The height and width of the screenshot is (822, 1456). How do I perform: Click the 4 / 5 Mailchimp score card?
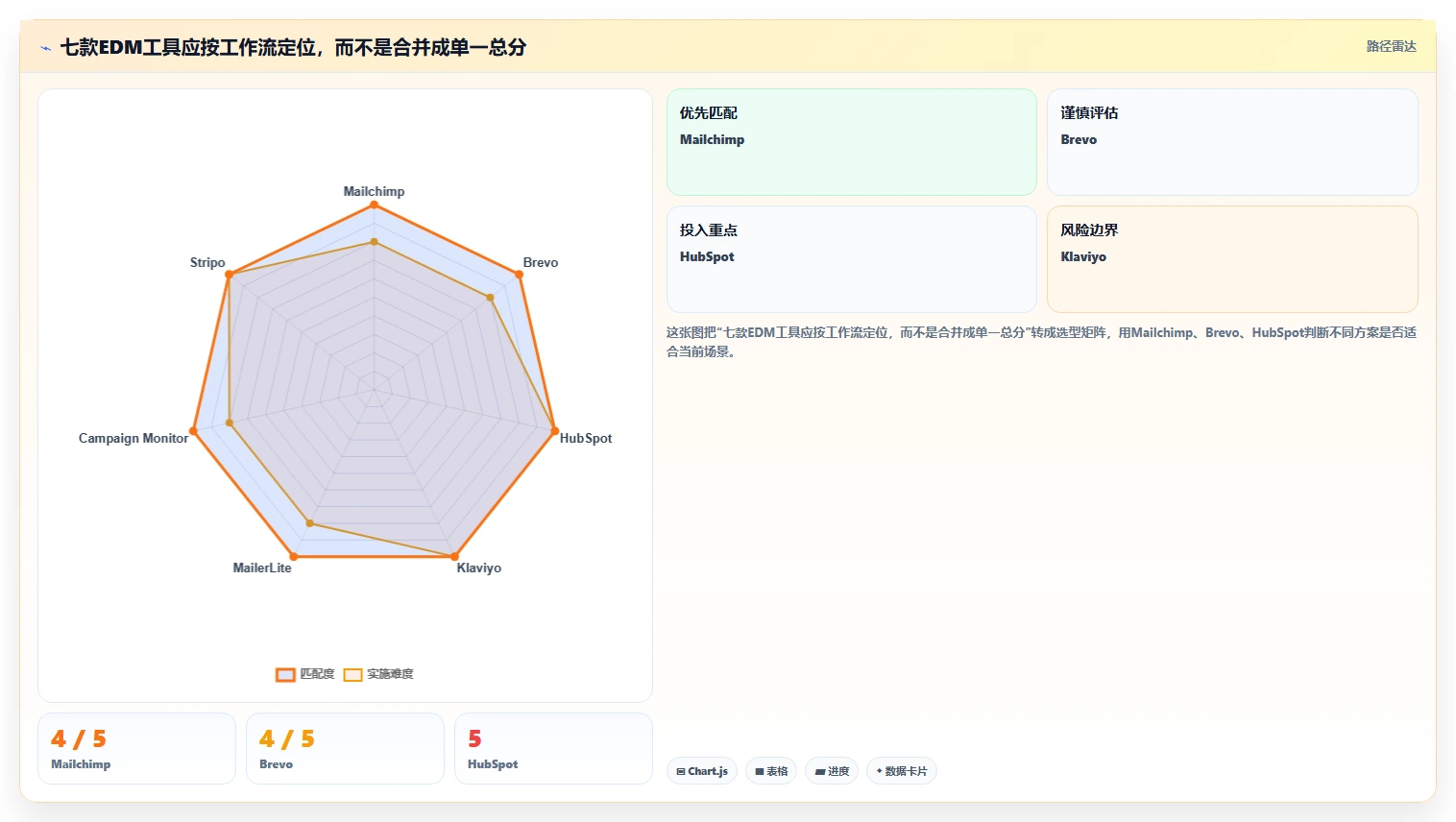pyautogui.click(x=136, y=749)
